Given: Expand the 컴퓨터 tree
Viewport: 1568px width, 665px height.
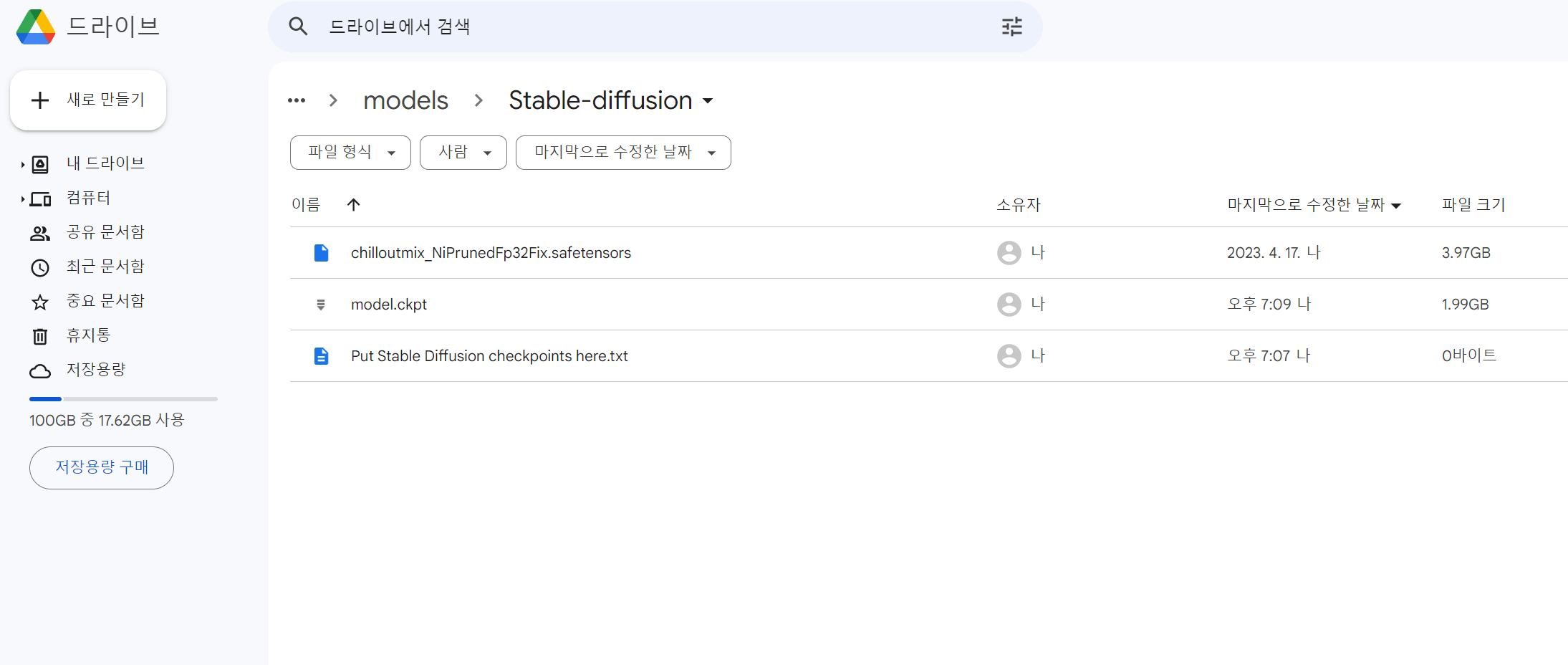Looking at the screenshot, I should [23, 198].
